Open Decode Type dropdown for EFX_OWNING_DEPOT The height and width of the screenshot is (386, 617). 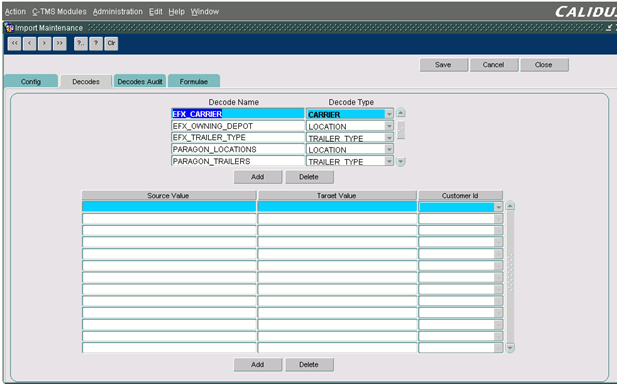[x=389, y=126]
